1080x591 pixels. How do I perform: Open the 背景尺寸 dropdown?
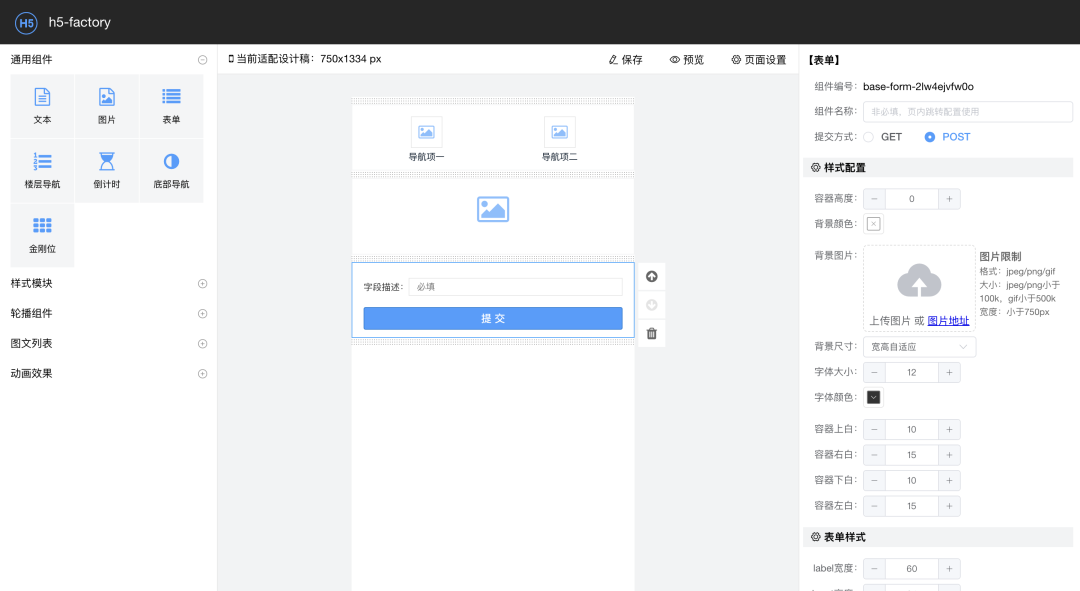pos(919,347)
